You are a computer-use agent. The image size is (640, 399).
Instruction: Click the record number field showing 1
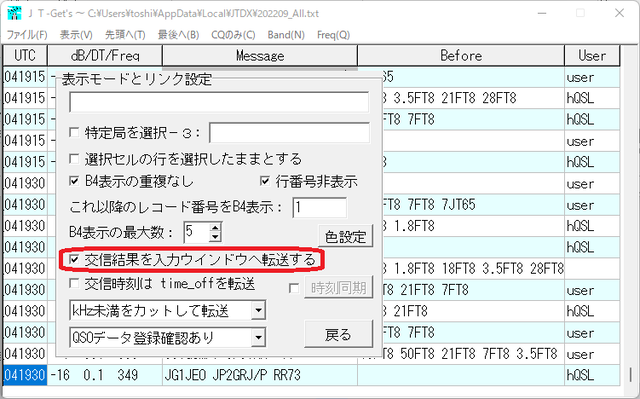[x=320, y=207]
